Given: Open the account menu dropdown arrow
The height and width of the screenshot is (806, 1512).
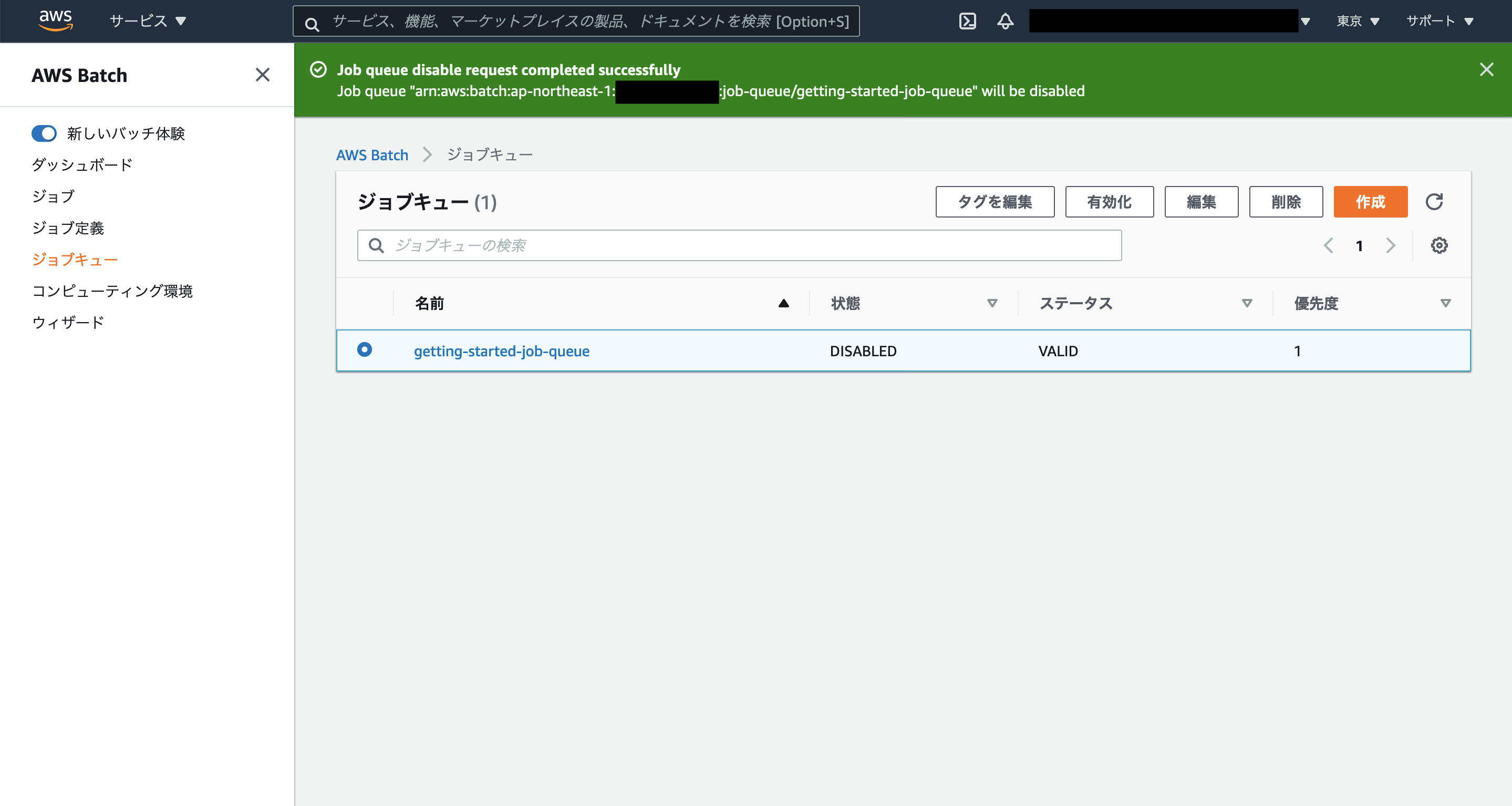Looking at the screenshot, I should [1306, 22].
